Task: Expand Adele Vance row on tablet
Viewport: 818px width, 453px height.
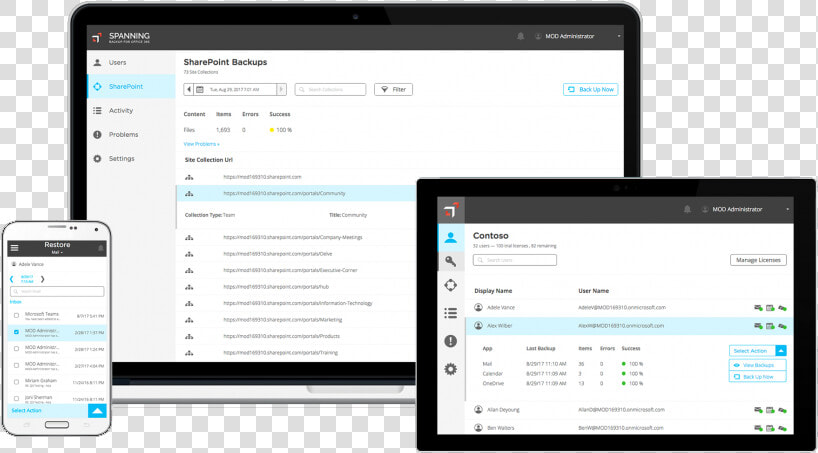Action: pos(629,308)
